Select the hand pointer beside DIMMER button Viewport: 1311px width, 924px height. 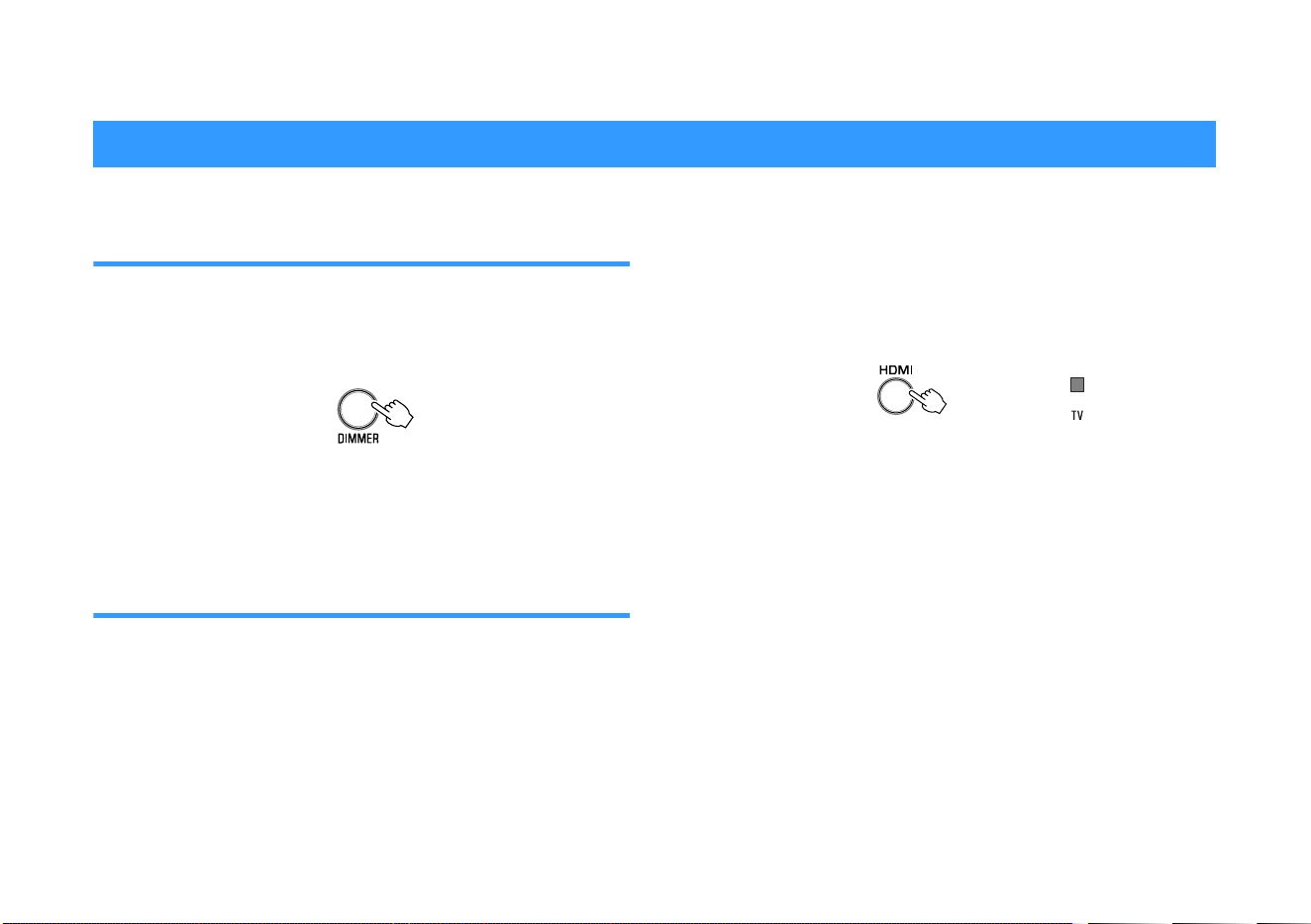coord(391,414)
